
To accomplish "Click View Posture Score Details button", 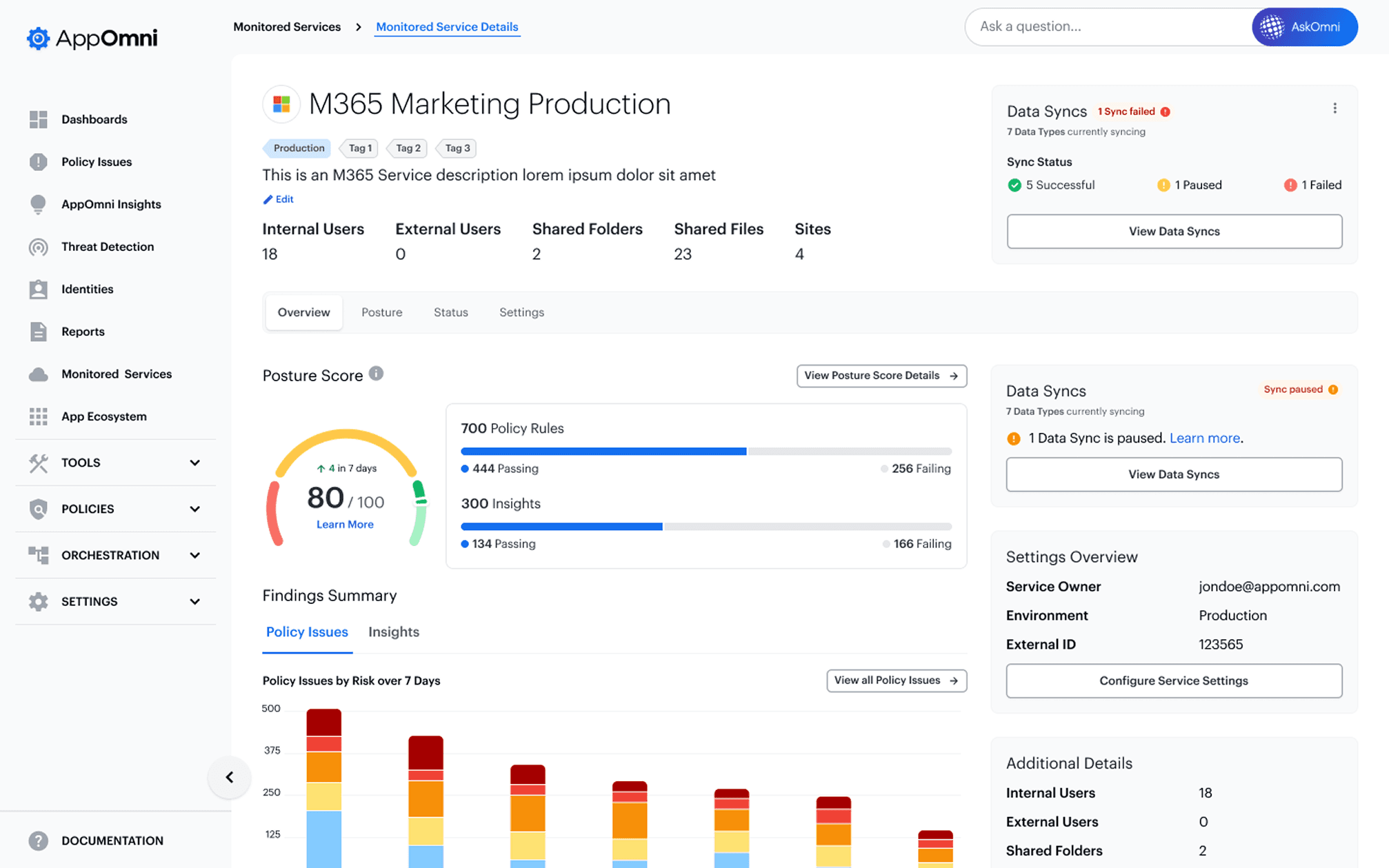I will (x=881, y=376).
